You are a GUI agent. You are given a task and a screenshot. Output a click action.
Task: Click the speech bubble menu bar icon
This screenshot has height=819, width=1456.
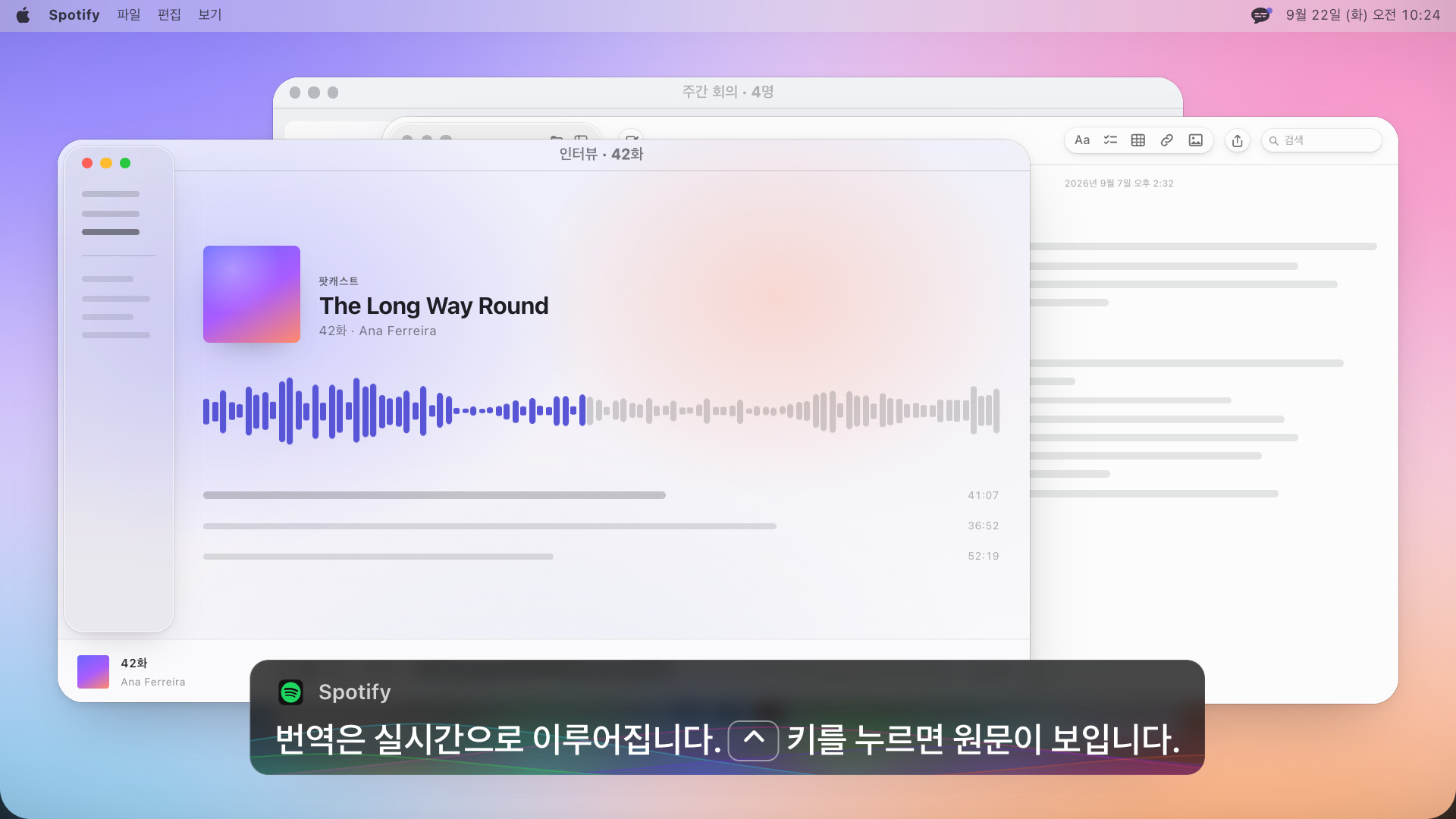click(1261, 15)
